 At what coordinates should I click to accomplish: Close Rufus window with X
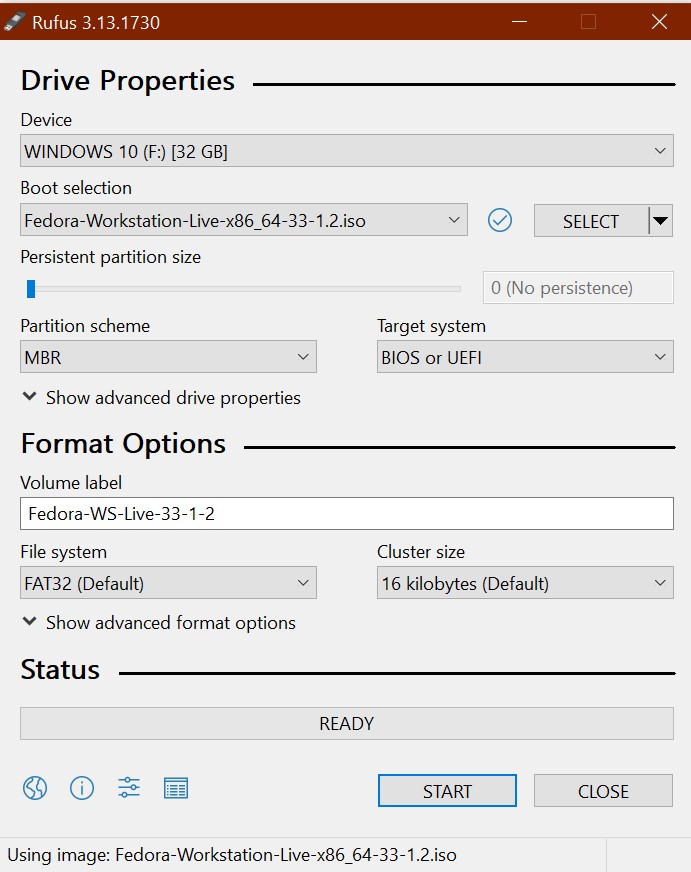659,22
